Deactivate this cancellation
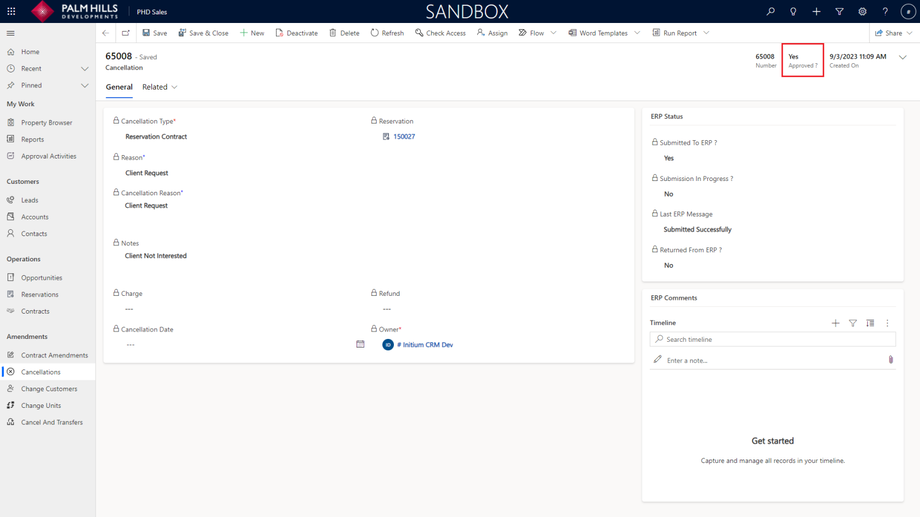920x517 pixels. pos(296,33)
